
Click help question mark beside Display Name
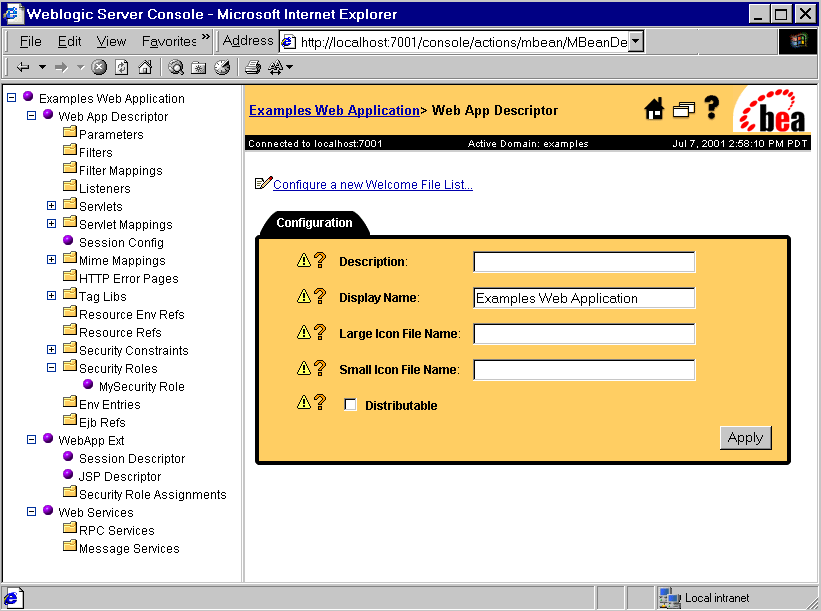320,296
